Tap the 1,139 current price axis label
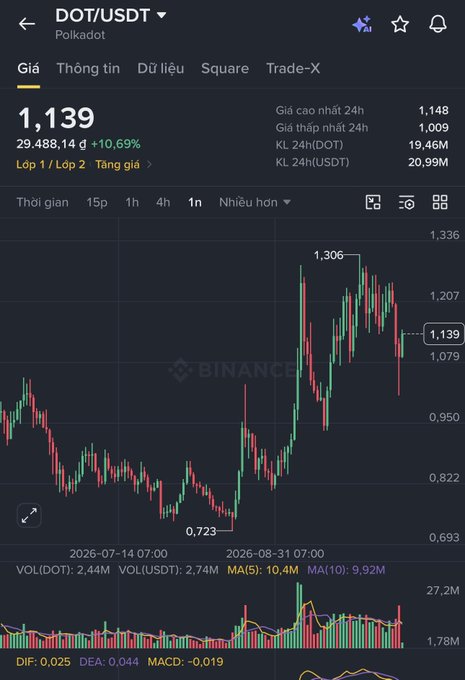The height and width of the screenshot is (680, 465). pyautogui.click(x=444, y=334)
